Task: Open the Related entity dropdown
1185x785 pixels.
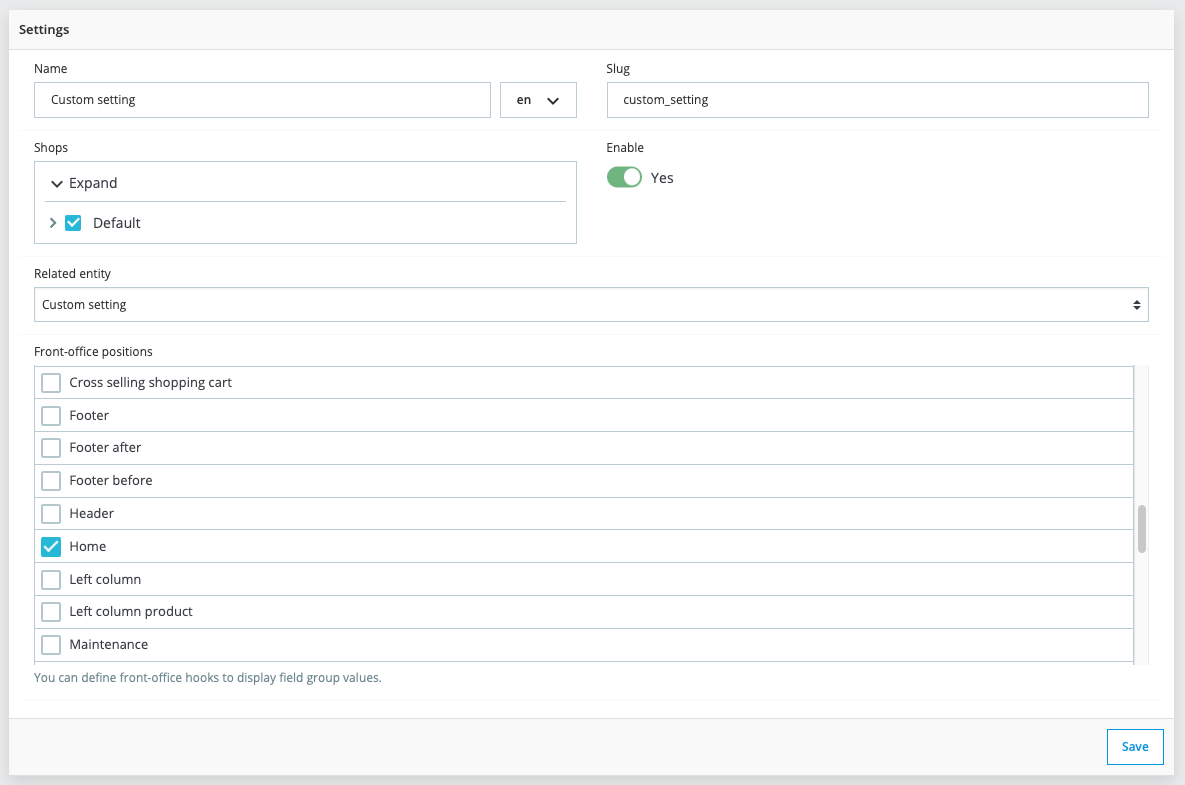Action: (x=590, y=305)
